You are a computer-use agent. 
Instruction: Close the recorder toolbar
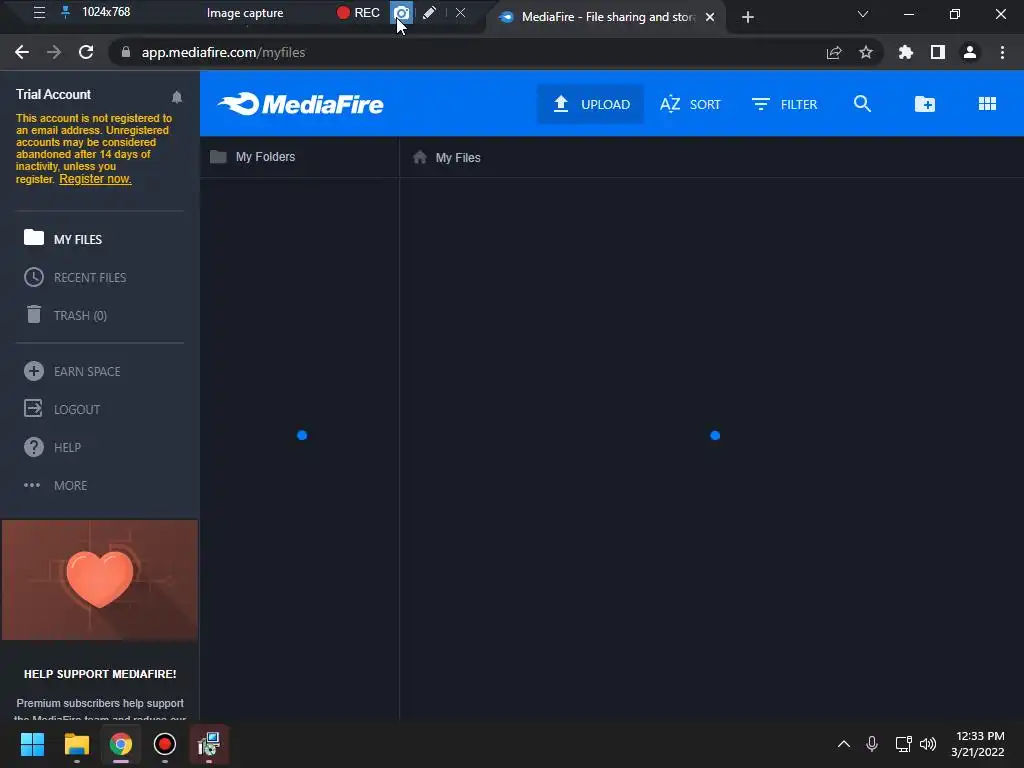click(x=460, y=12)
